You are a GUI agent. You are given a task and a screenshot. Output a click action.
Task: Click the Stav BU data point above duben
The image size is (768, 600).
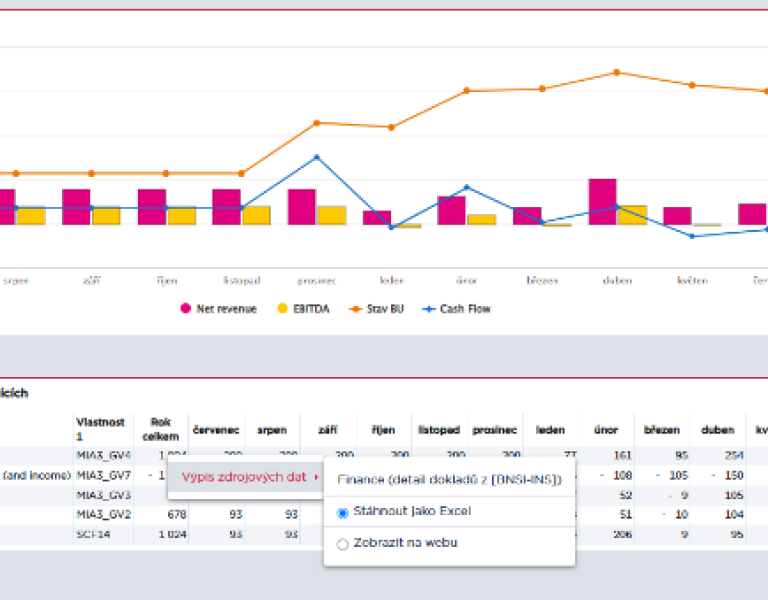tap(617, 72)
